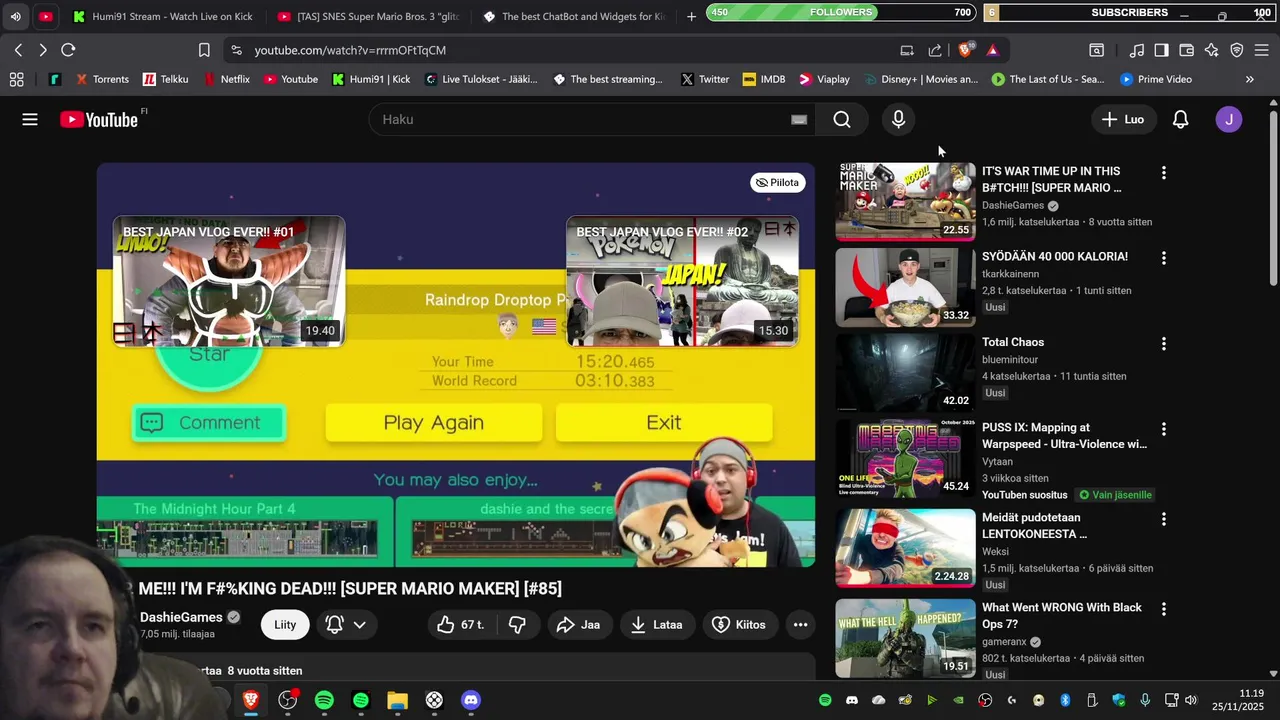Open BEST JAPAN VLOG EVER #01 end-screen video

(229, 282)
